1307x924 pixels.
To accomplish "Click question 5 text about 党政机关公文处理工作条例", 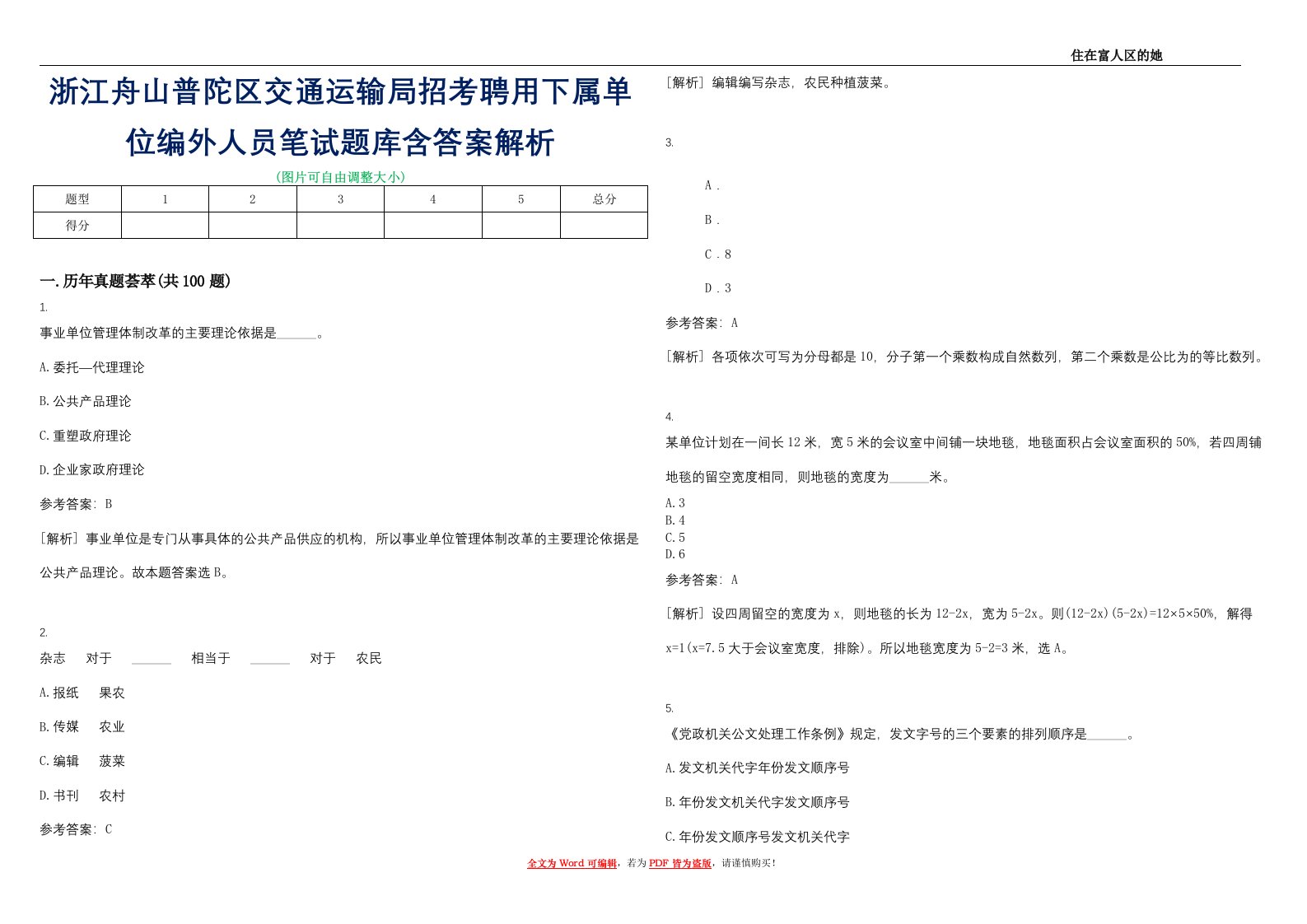I will (900, 734).
